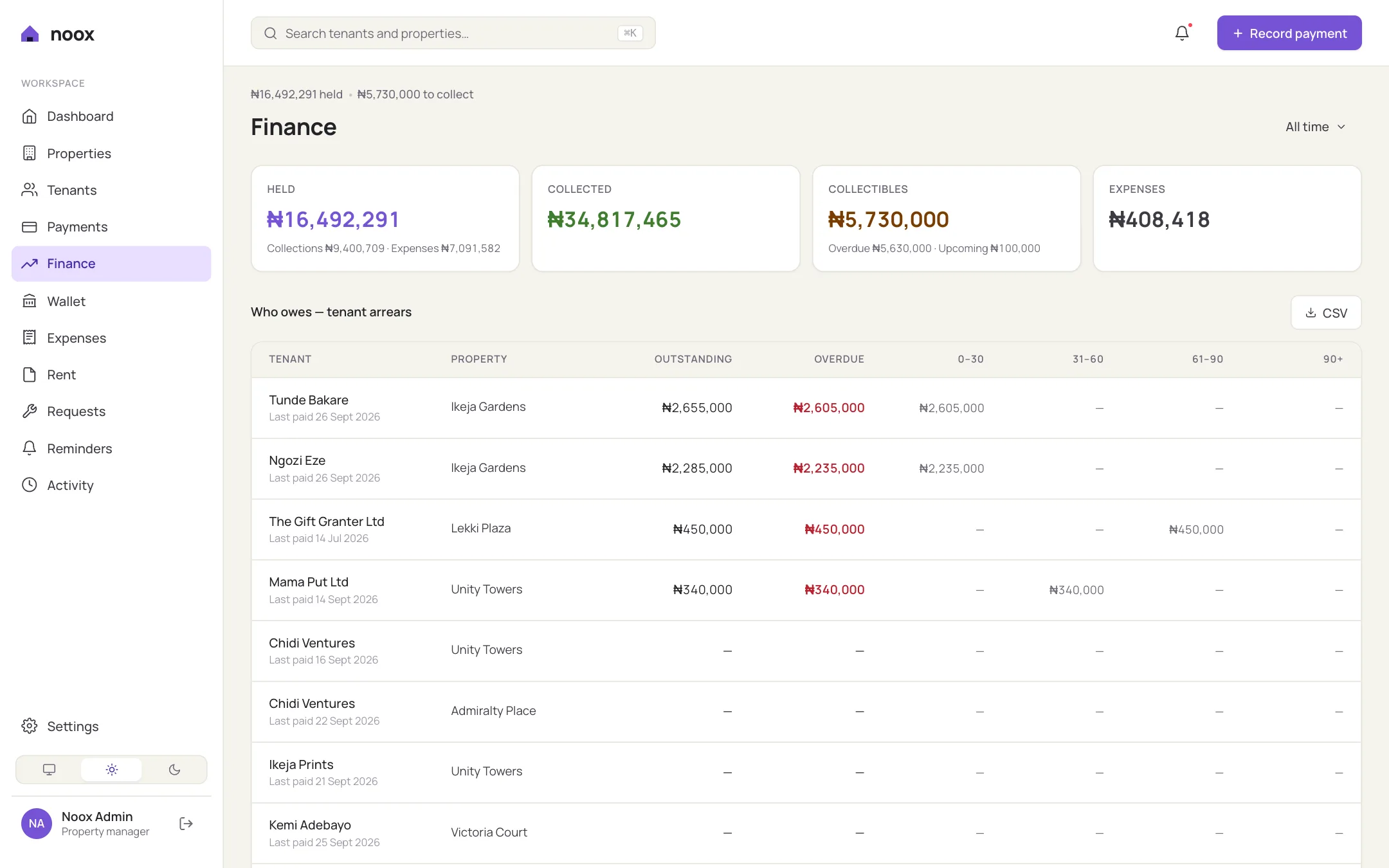Go to Dashboard page
1389x868 pixels.
[x=111, y=116]
